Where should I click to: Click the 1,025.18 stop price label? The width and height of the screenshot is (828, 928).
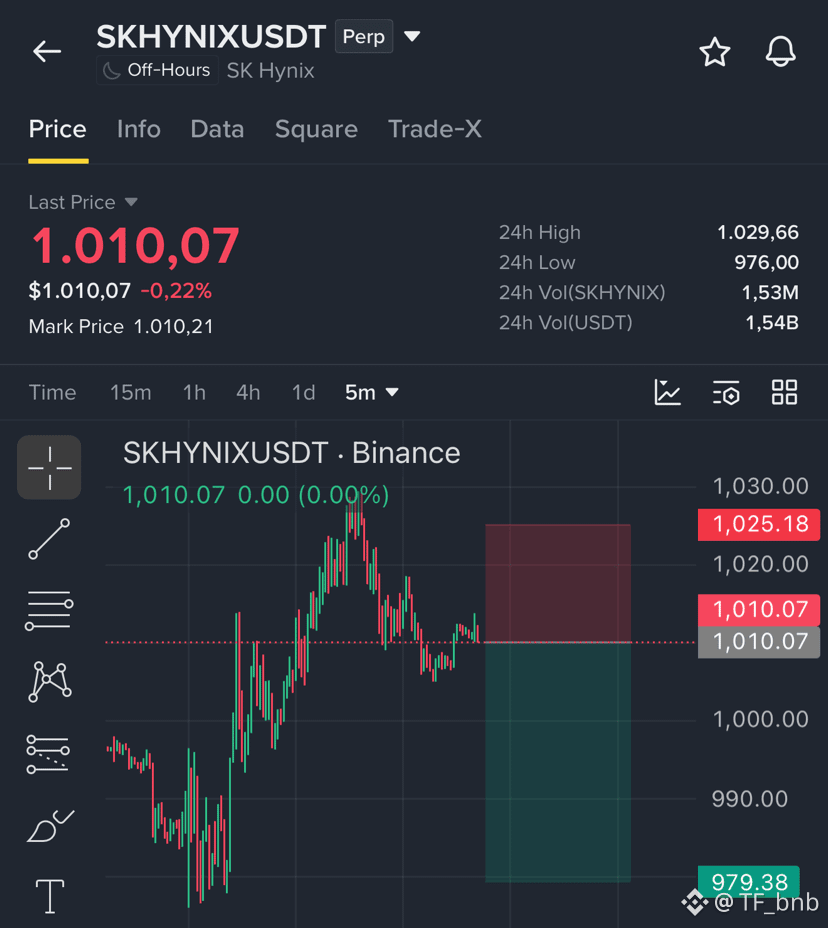click(x=759, y=524)
